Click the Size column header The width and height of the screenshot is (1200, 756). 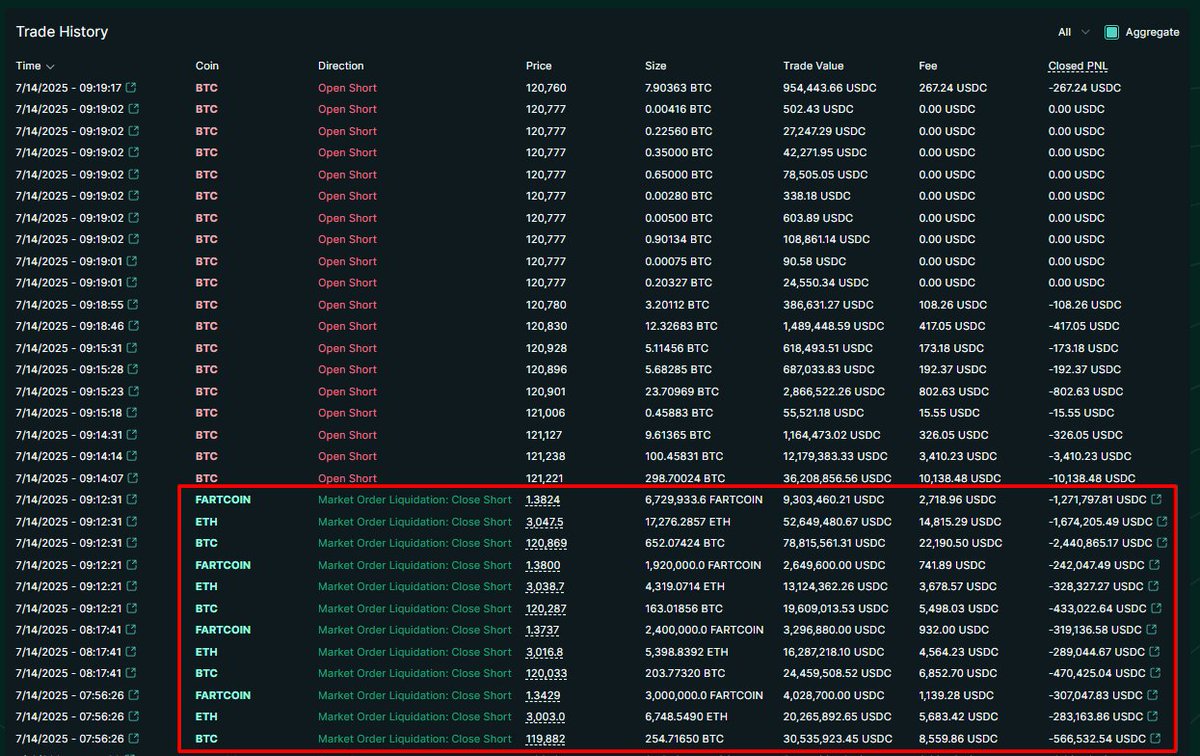point(655,66)
